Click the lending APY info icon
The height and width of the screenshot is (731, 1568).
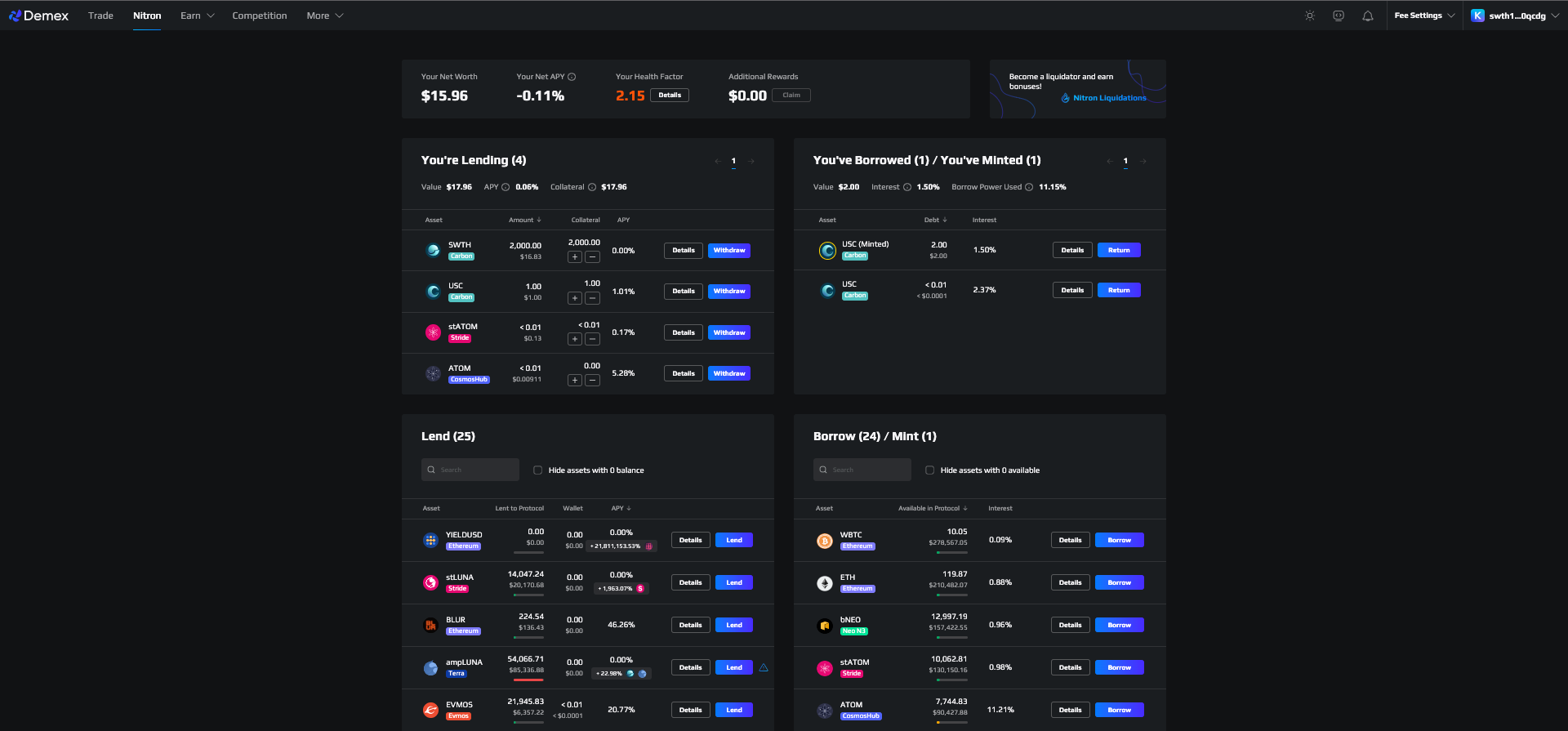506,187
